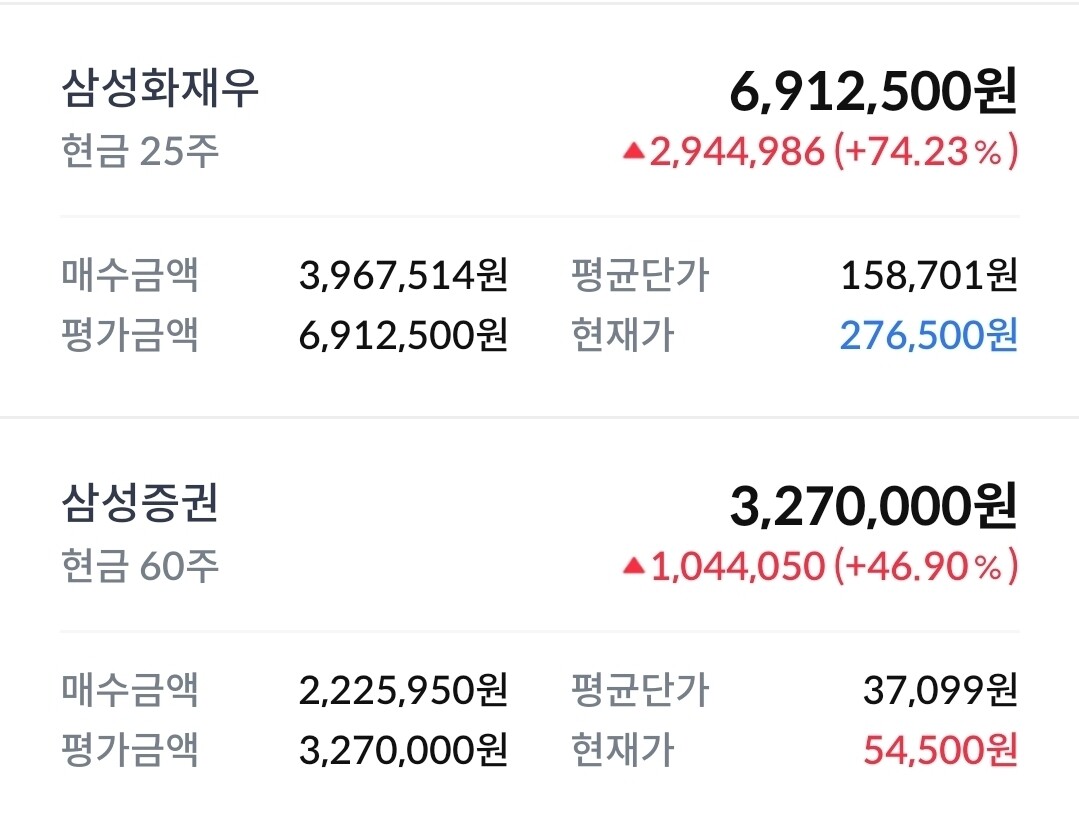Select the 3,967,514원 purchase amount
Image resolution: width=1079 pixels, height=831 pixels.
pos(403,274)
